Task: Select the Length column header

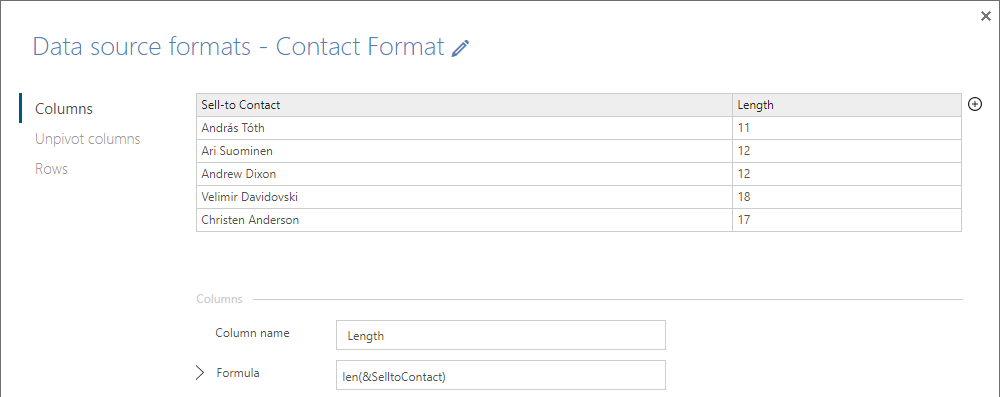Action: click(846, 105)
